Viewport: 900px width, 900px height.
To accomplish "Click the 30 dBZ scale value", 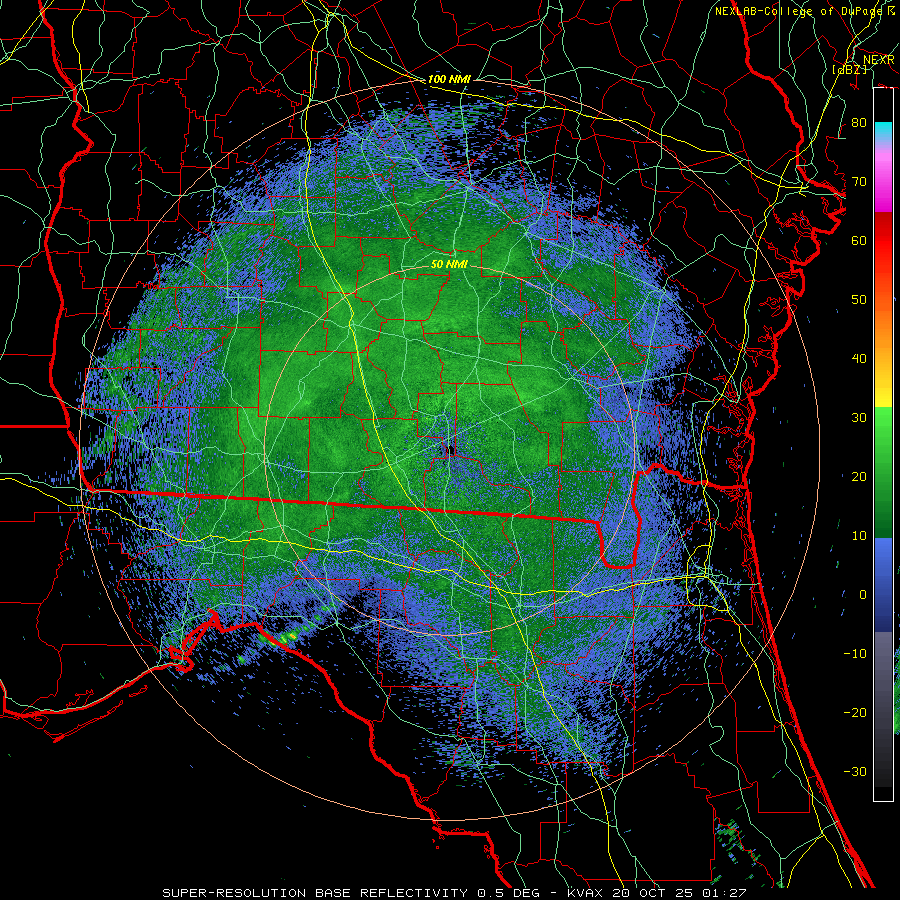I will click(859, 418).
